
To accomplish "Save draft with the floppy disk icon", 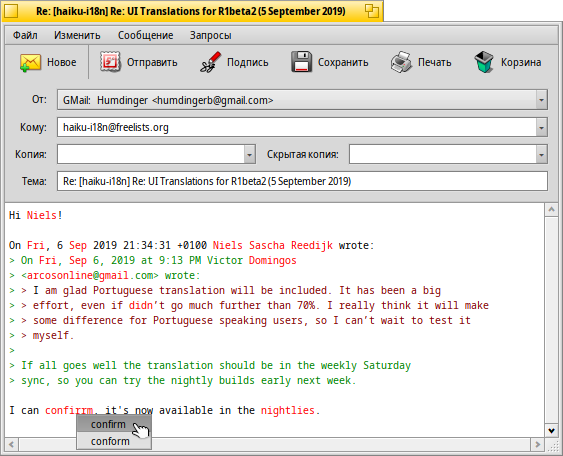I will 301,62.
